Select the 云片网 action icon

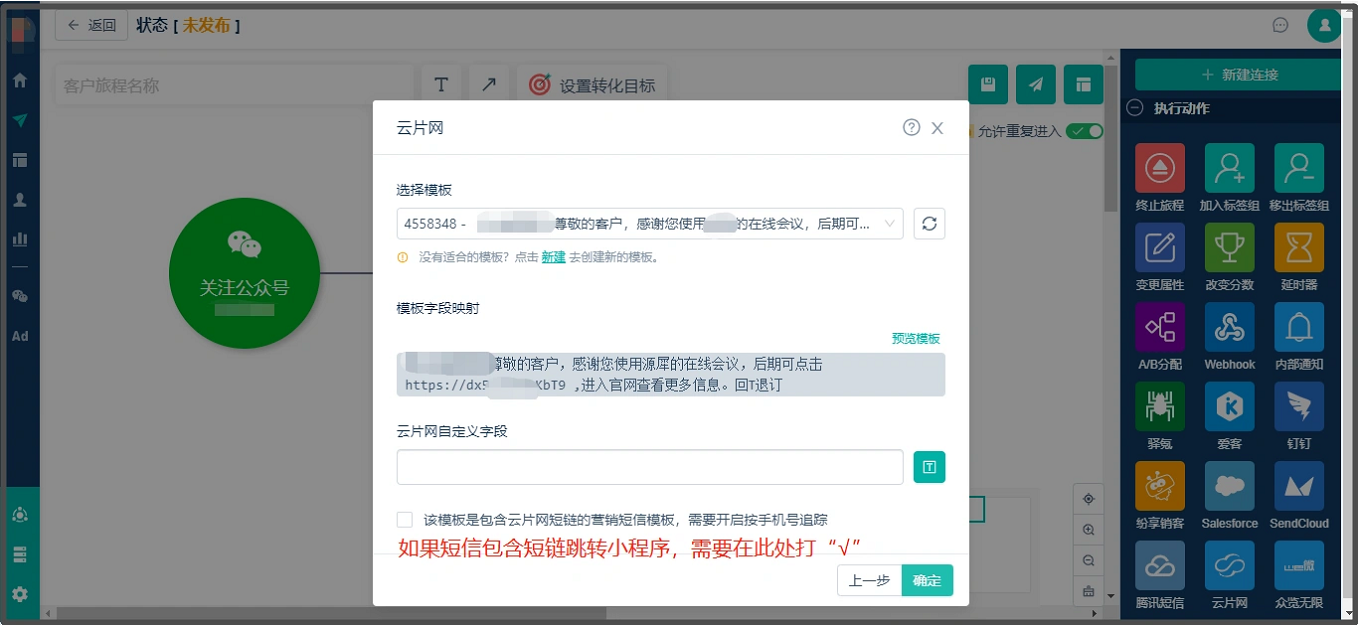point(1230,566)
